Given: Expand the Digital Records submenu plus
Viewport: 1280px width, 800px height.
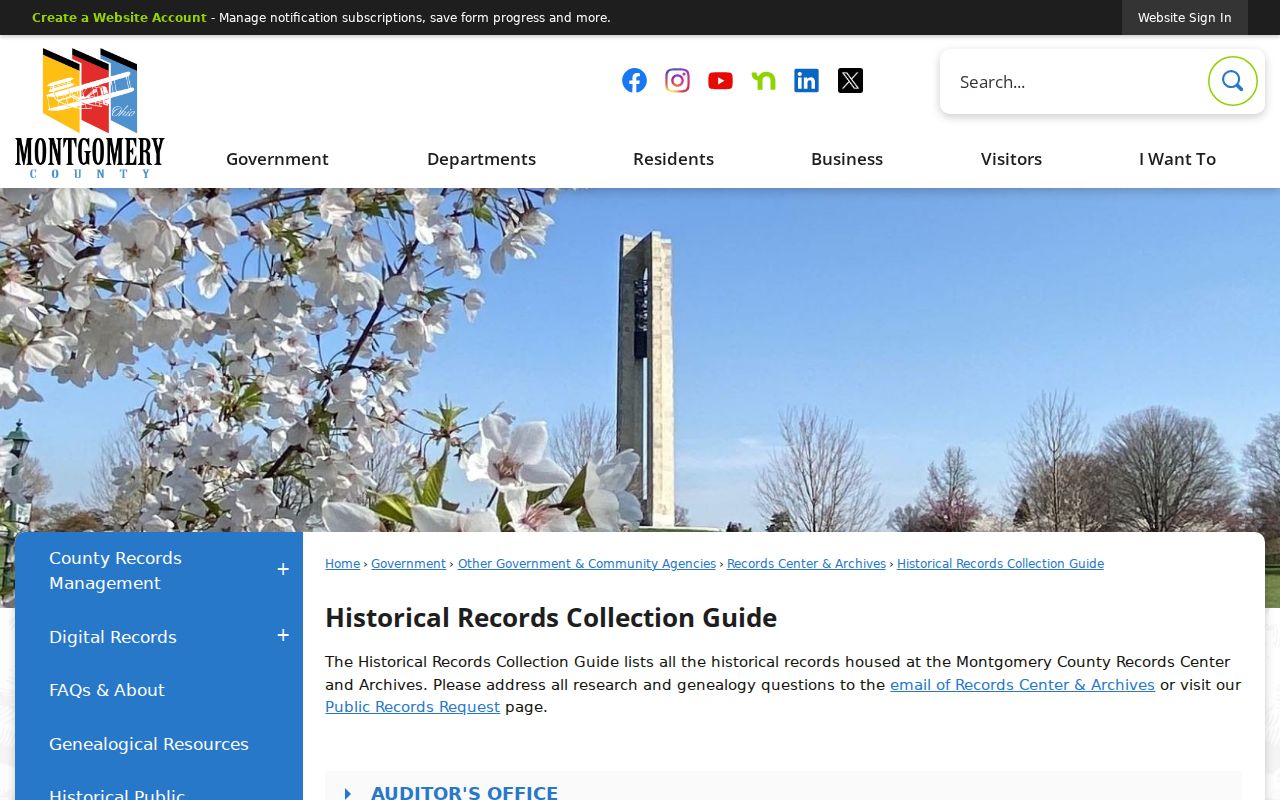Looking at the screenshot, I should click(283, 636).
